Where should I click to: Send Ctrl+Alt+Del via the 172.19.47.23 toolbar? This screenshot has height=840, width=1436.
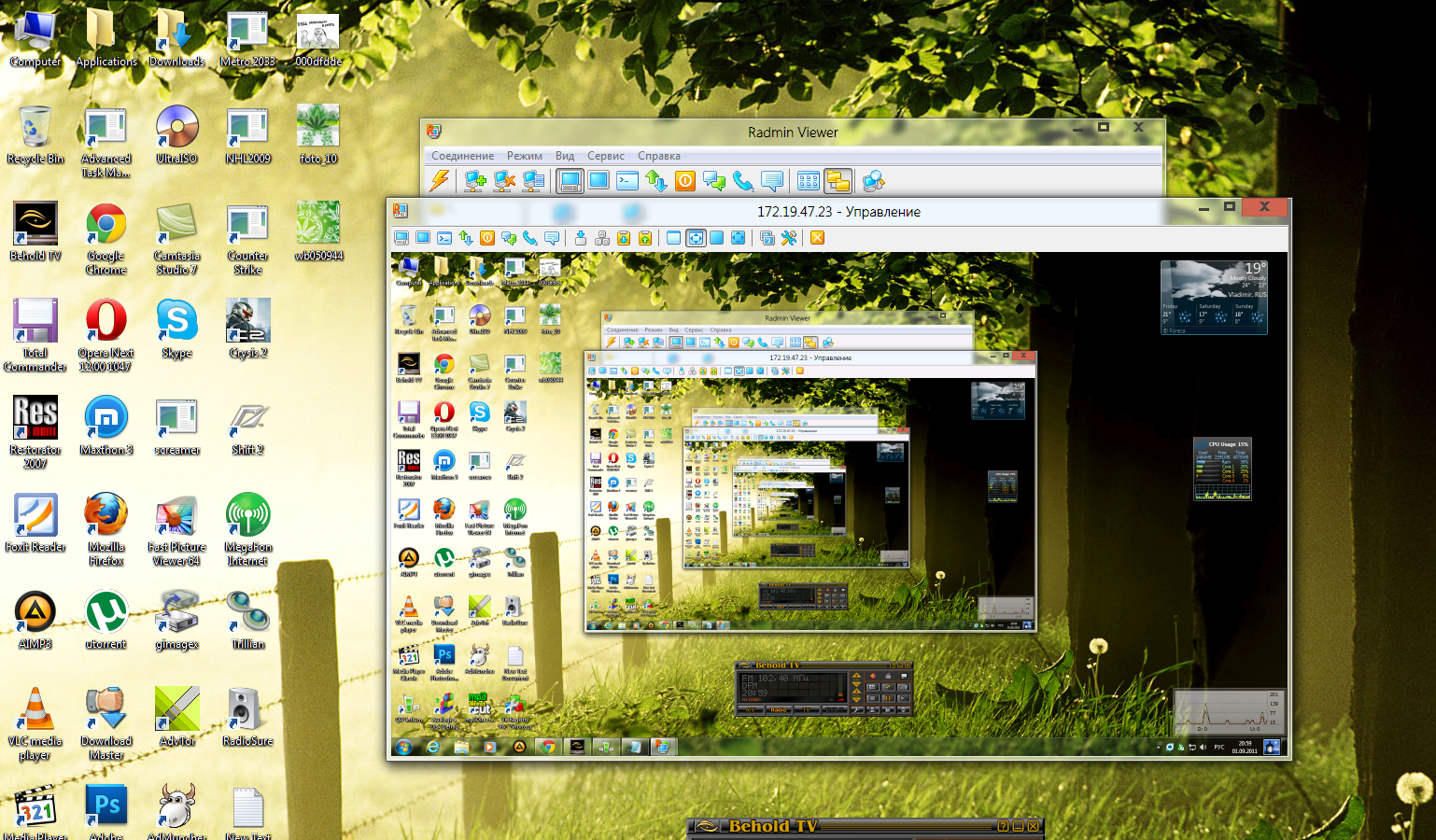[x=602, y=238]
